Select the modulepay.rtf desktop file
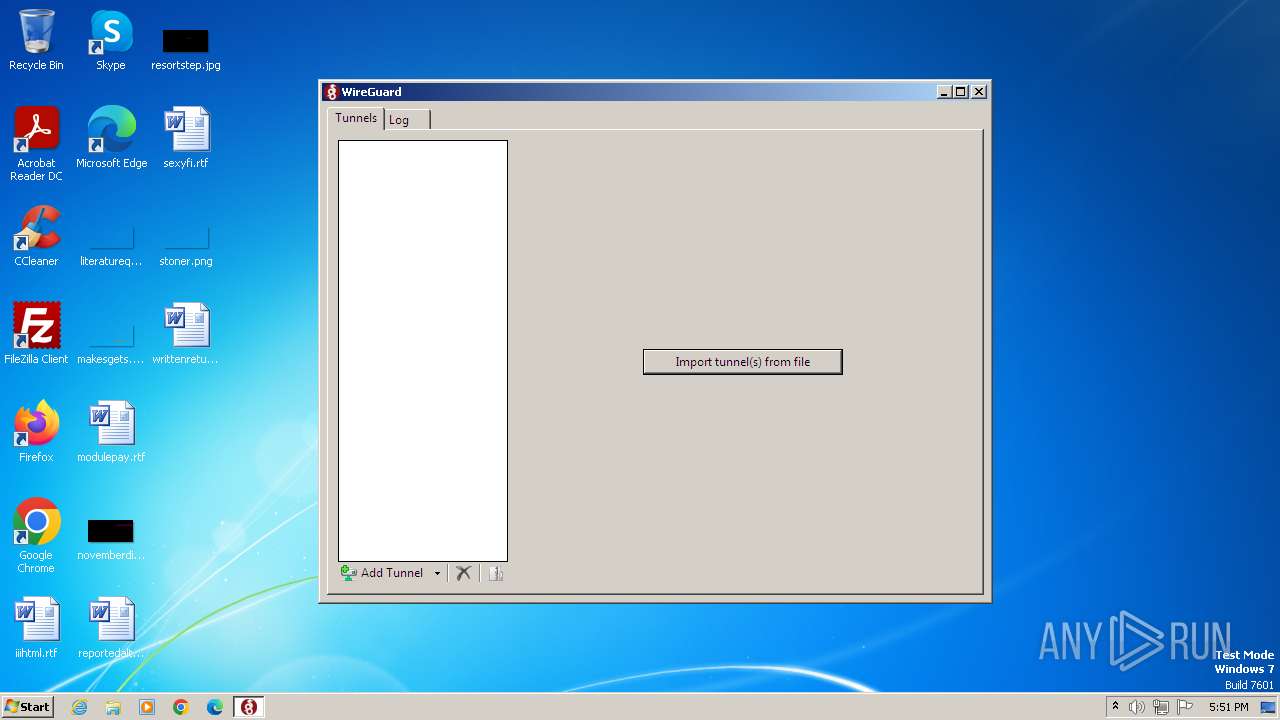 pos(111,432)
